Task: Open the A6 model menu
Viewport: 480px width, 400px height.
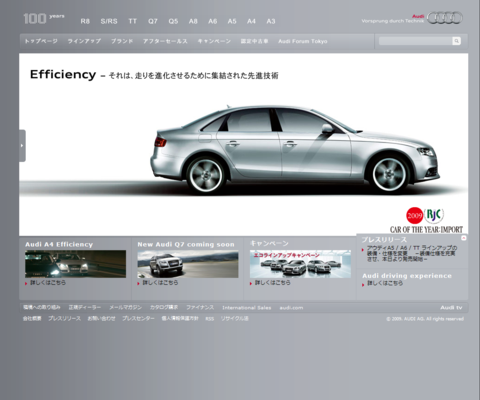Action: coord(212,21)
